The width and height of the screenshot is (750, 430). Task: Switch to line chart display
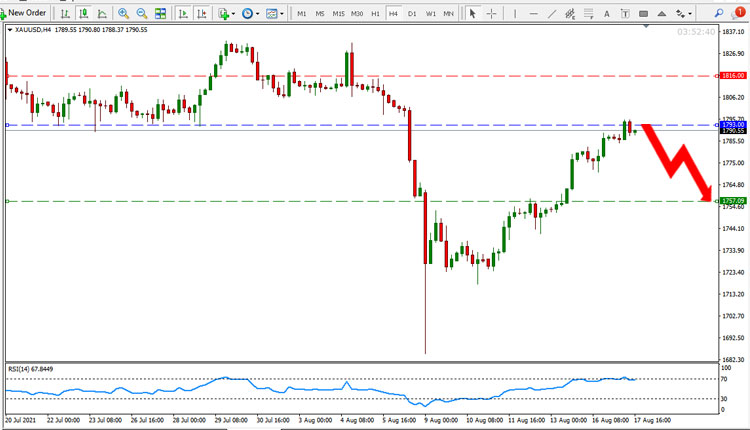102,14
